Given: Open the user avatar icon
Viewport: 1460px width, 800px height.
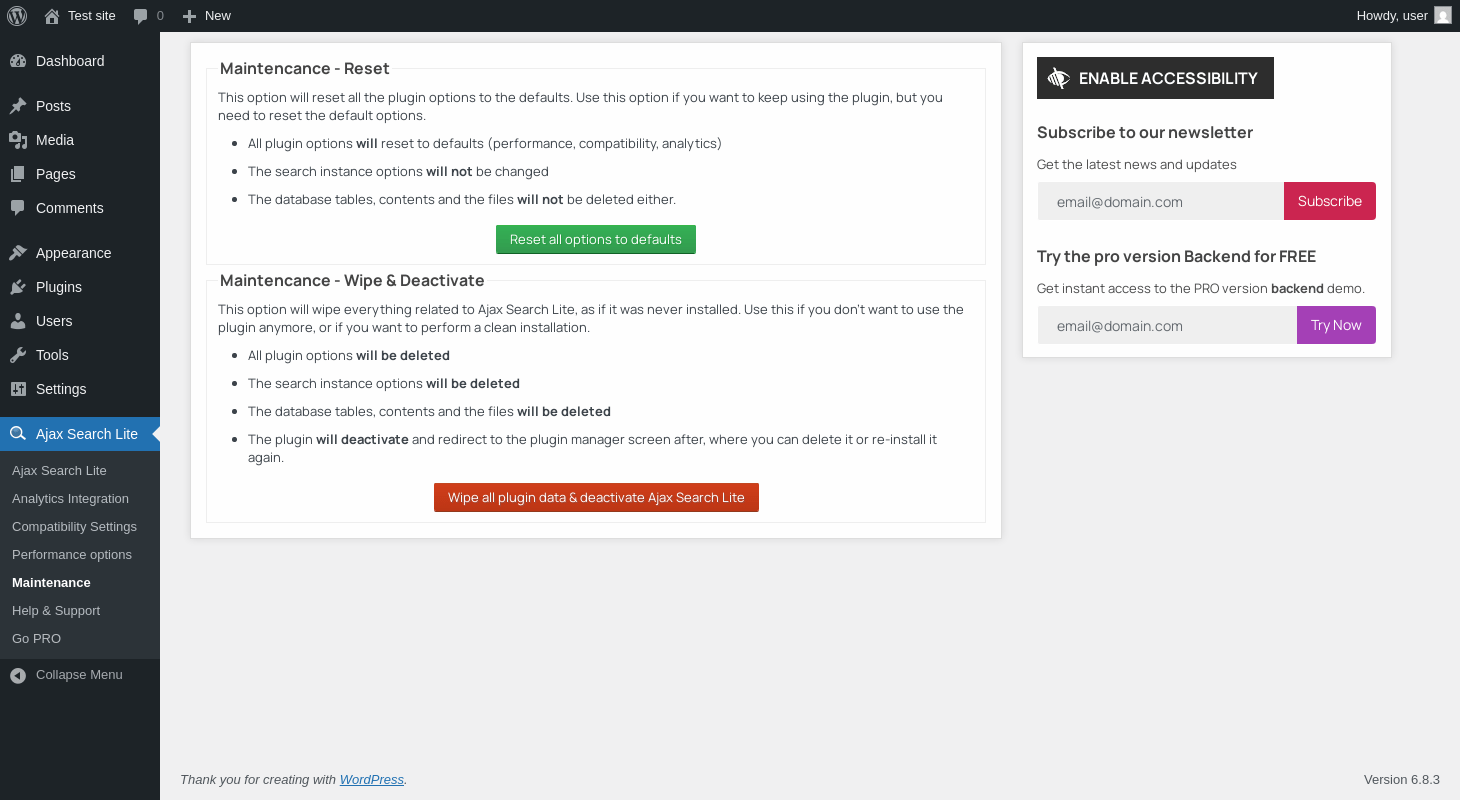Looking at the screenshot, I should [x=1442, y=15].
